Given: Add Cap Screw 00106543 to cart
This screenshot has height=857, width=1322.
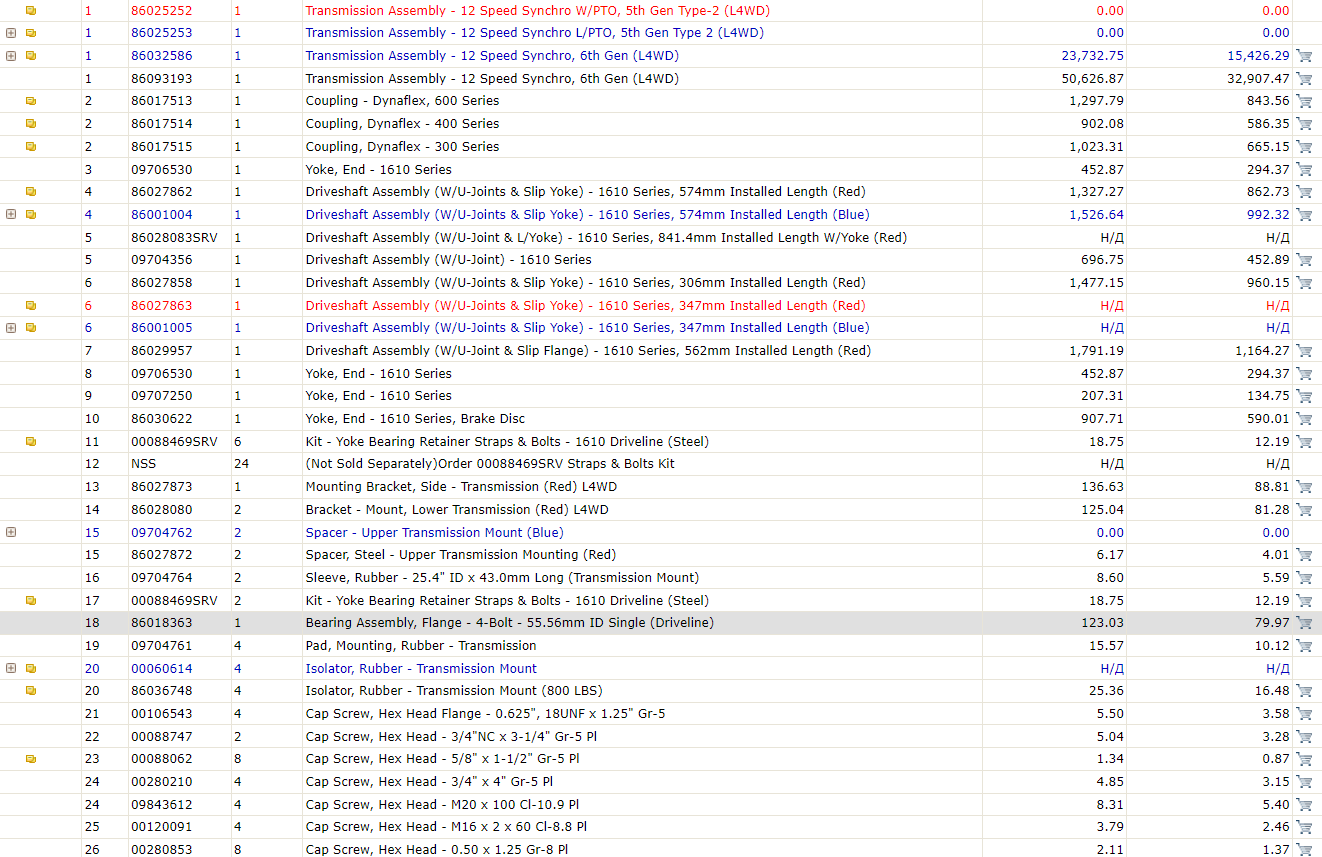Looking at the screenshot, I should pyautogui.click(x=1304, y=714).
